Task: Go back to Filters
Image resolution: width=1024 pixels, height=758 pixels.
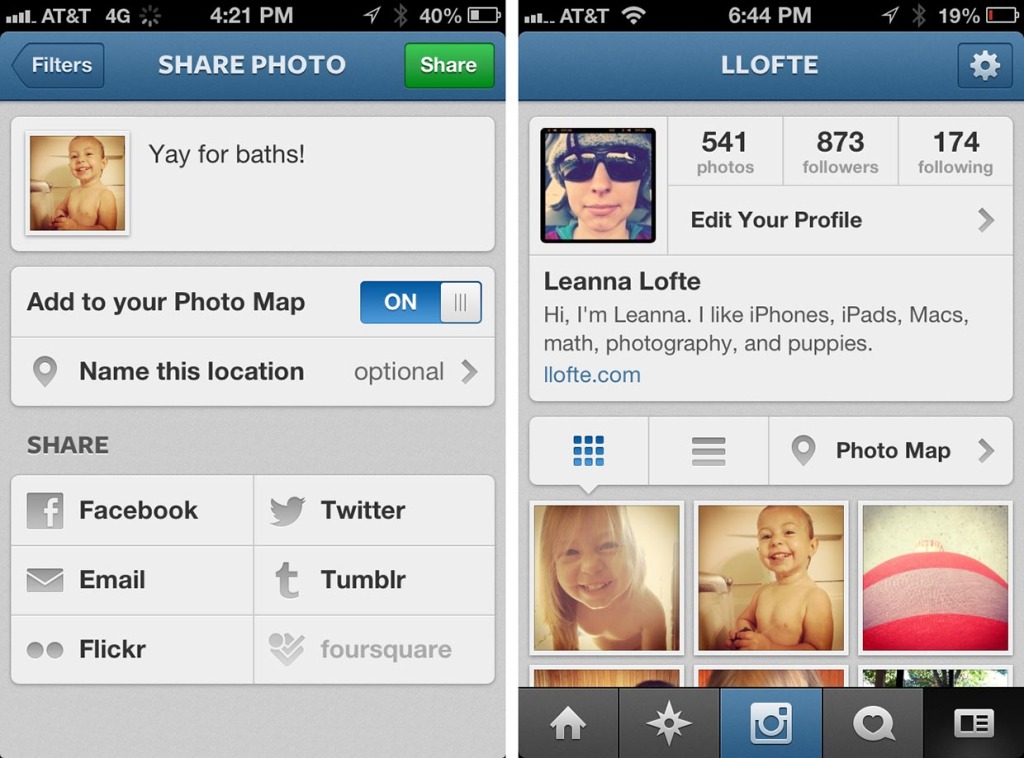Action: click(58, 65)
